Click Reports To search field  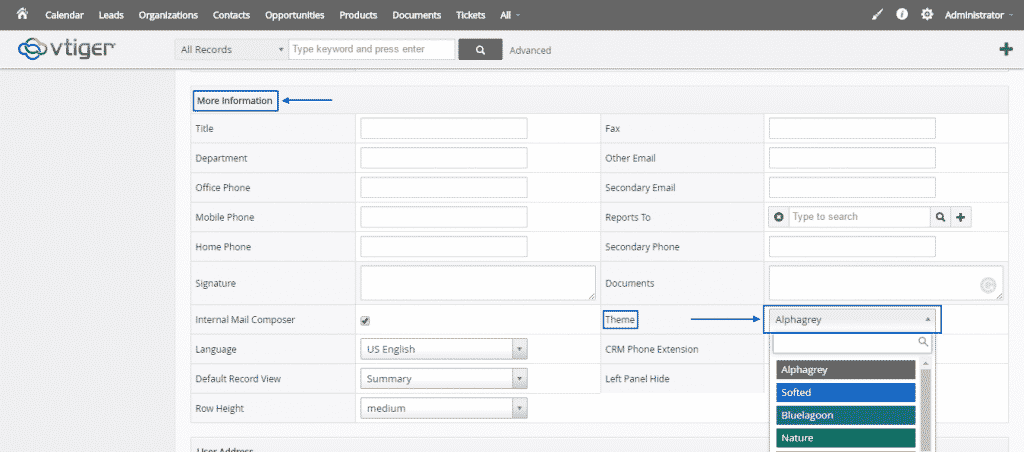click(x=859, y=217)
